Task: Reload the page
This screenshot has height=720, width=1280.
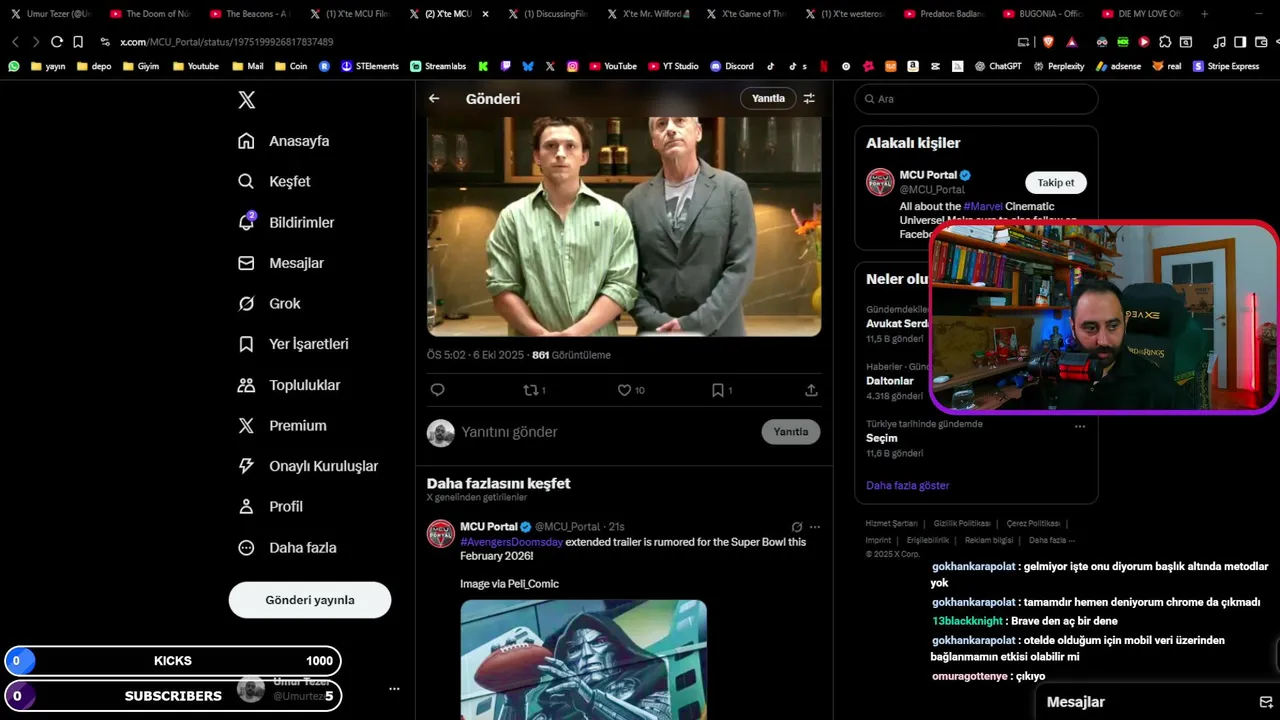Action: [x=57, y=42]
